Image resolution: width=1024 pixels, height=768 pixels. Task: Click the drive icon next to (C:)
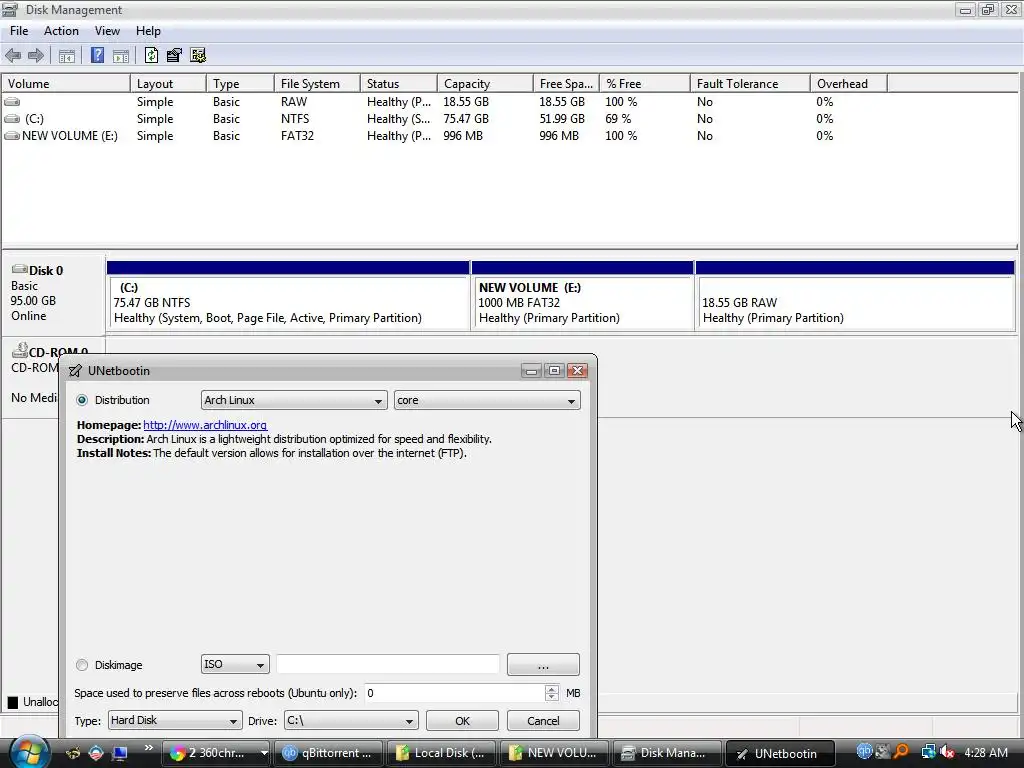12,119
